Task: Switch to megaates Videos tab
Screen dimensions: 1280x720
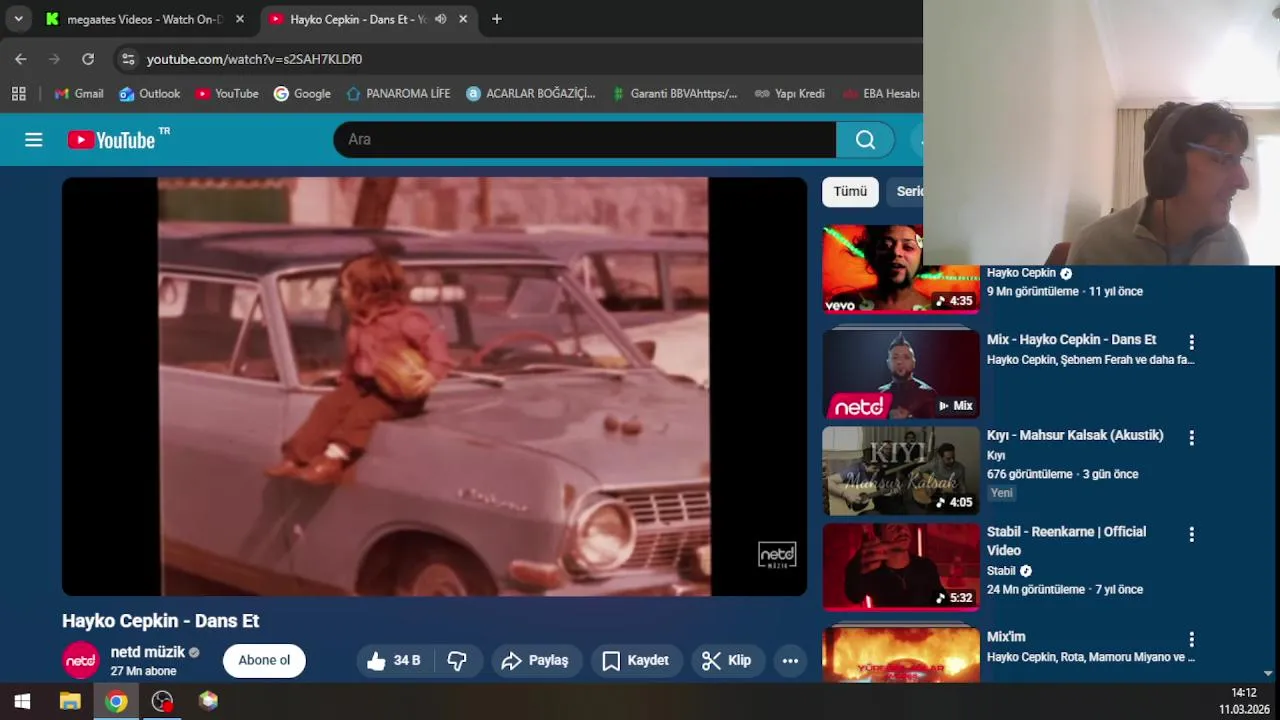Action: click(145, 19)
